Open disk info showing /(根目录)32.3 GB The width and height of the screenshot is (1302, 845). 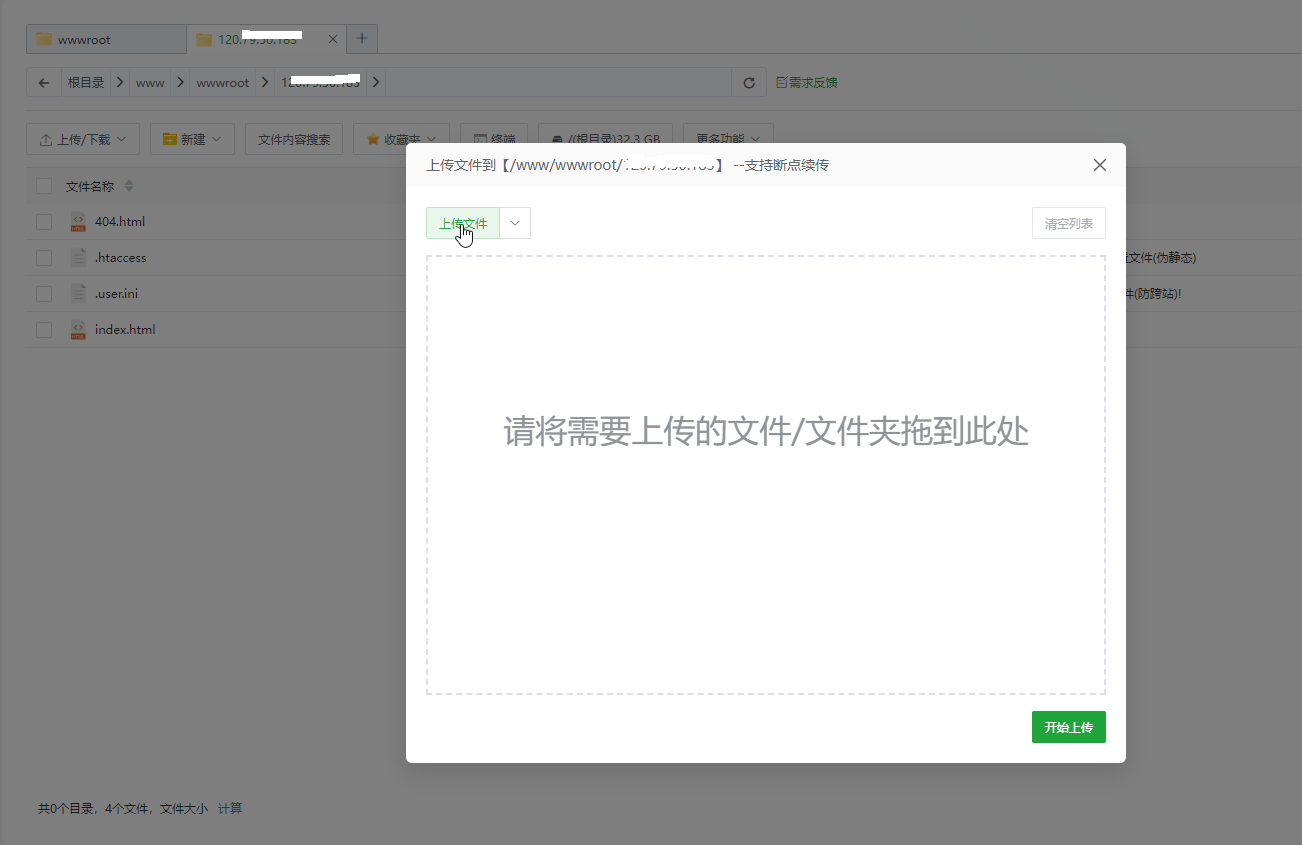(x=605, y=139)
